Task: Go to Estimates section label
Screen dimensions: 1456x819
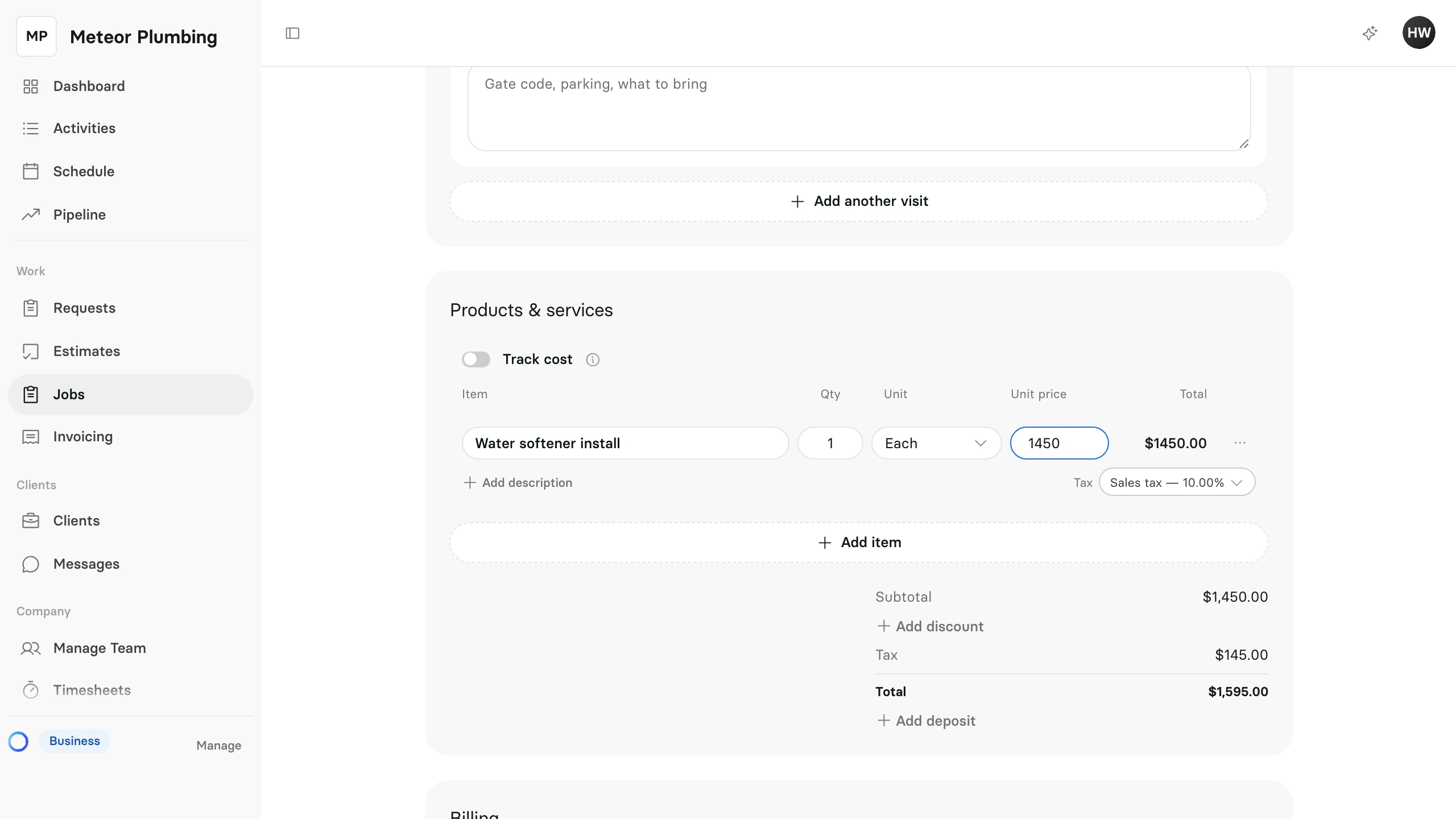Action: point(86,351)
